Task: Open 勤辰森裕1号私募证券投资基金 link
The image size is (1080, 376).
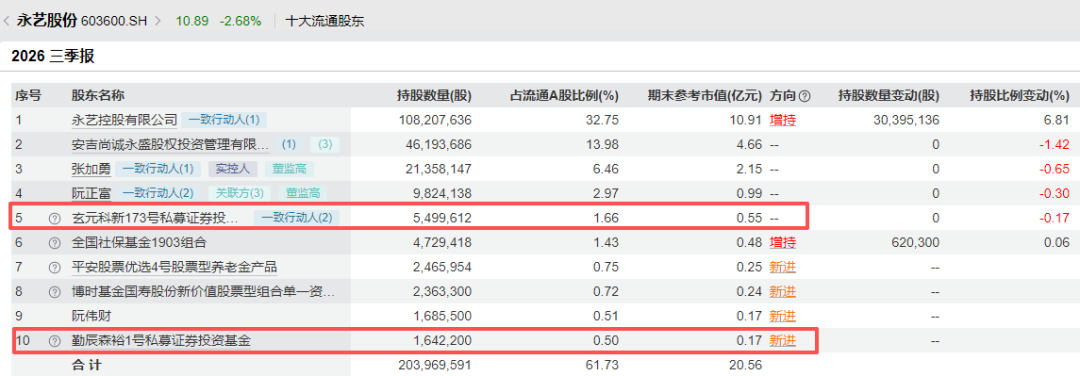Action: point(161,341)
